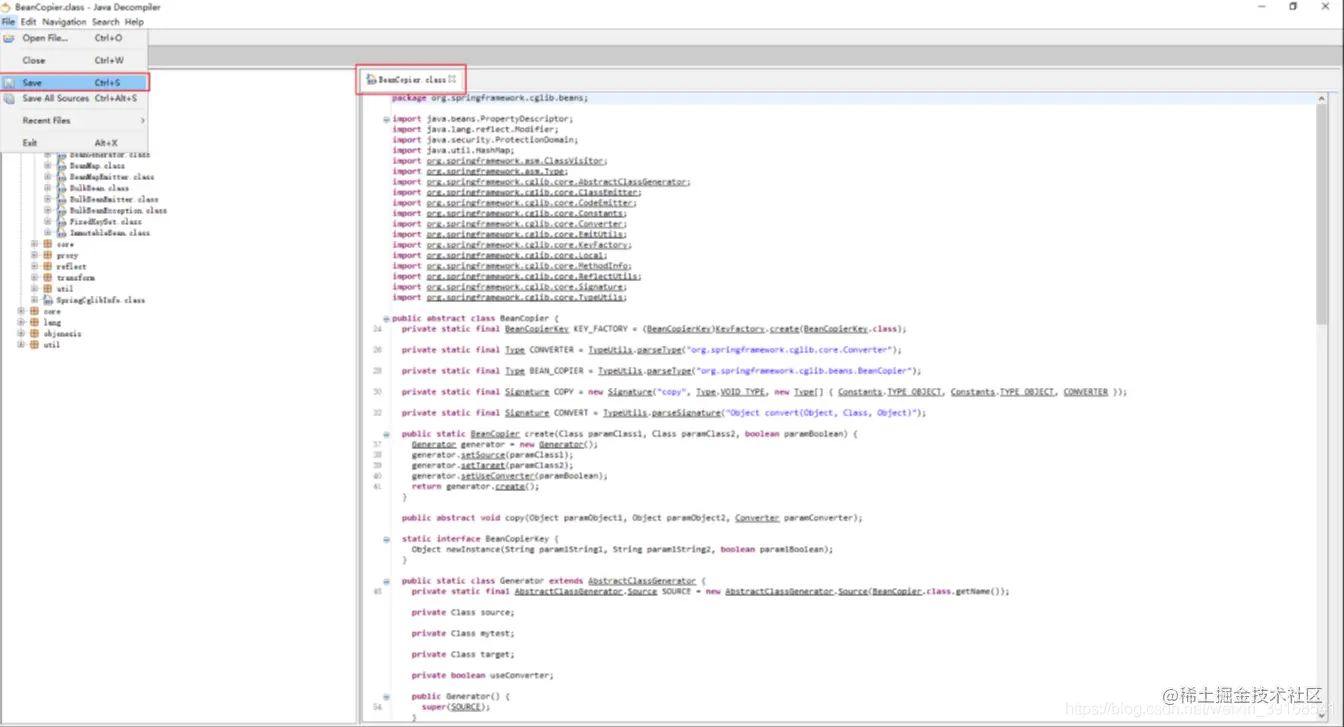Follow the setUseConverter method link
Viewport: 1344px width, 727px height.
498,476
